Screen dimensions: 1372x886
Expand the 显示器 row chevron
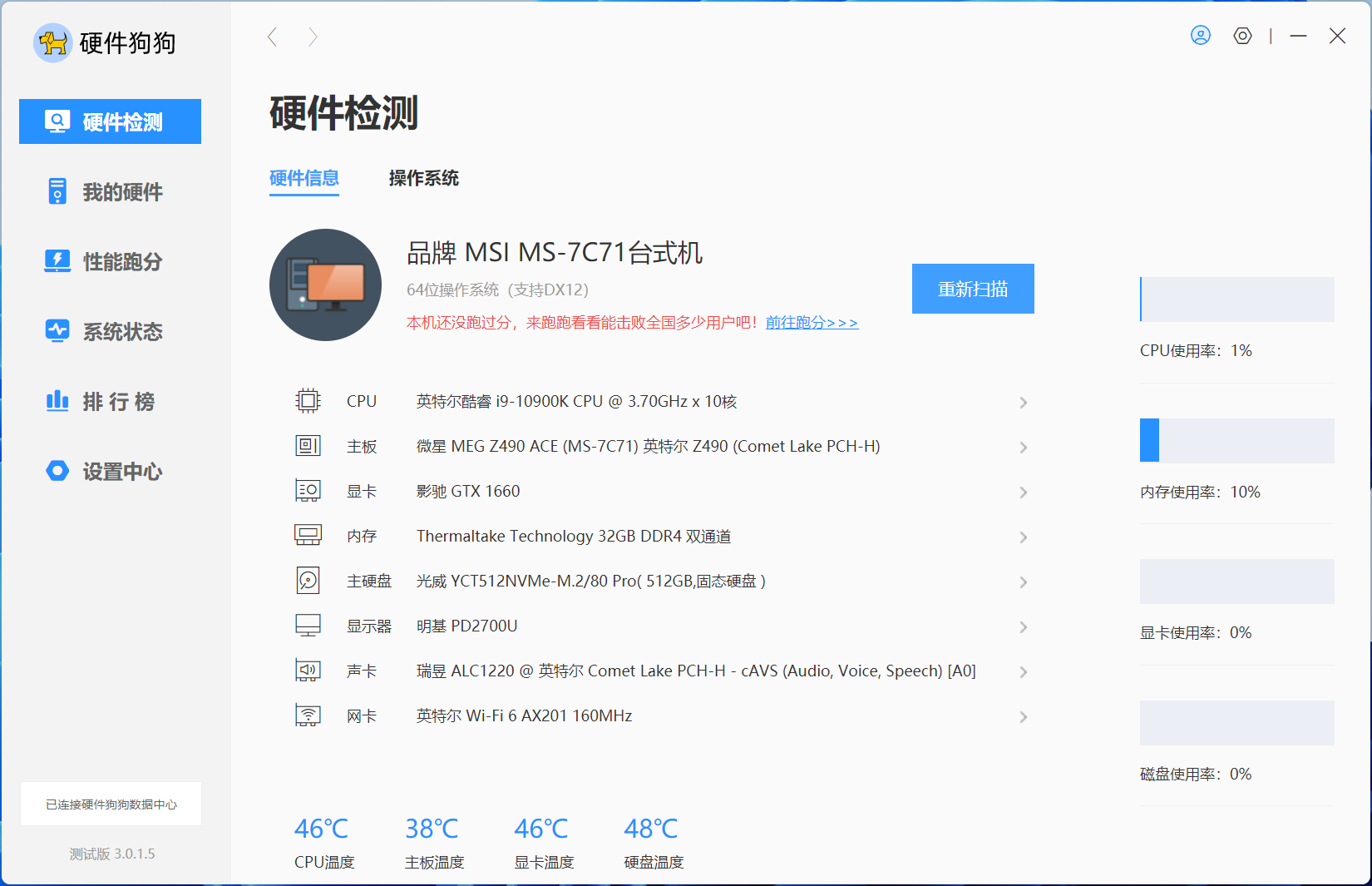click(x=1024, y=627)
